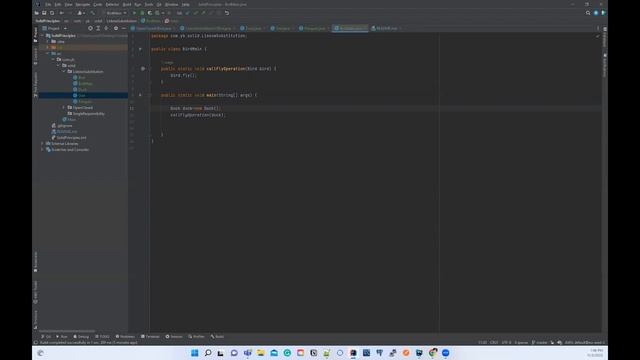
Task: Click Expand All in Project panel
Action: [98, 29]
